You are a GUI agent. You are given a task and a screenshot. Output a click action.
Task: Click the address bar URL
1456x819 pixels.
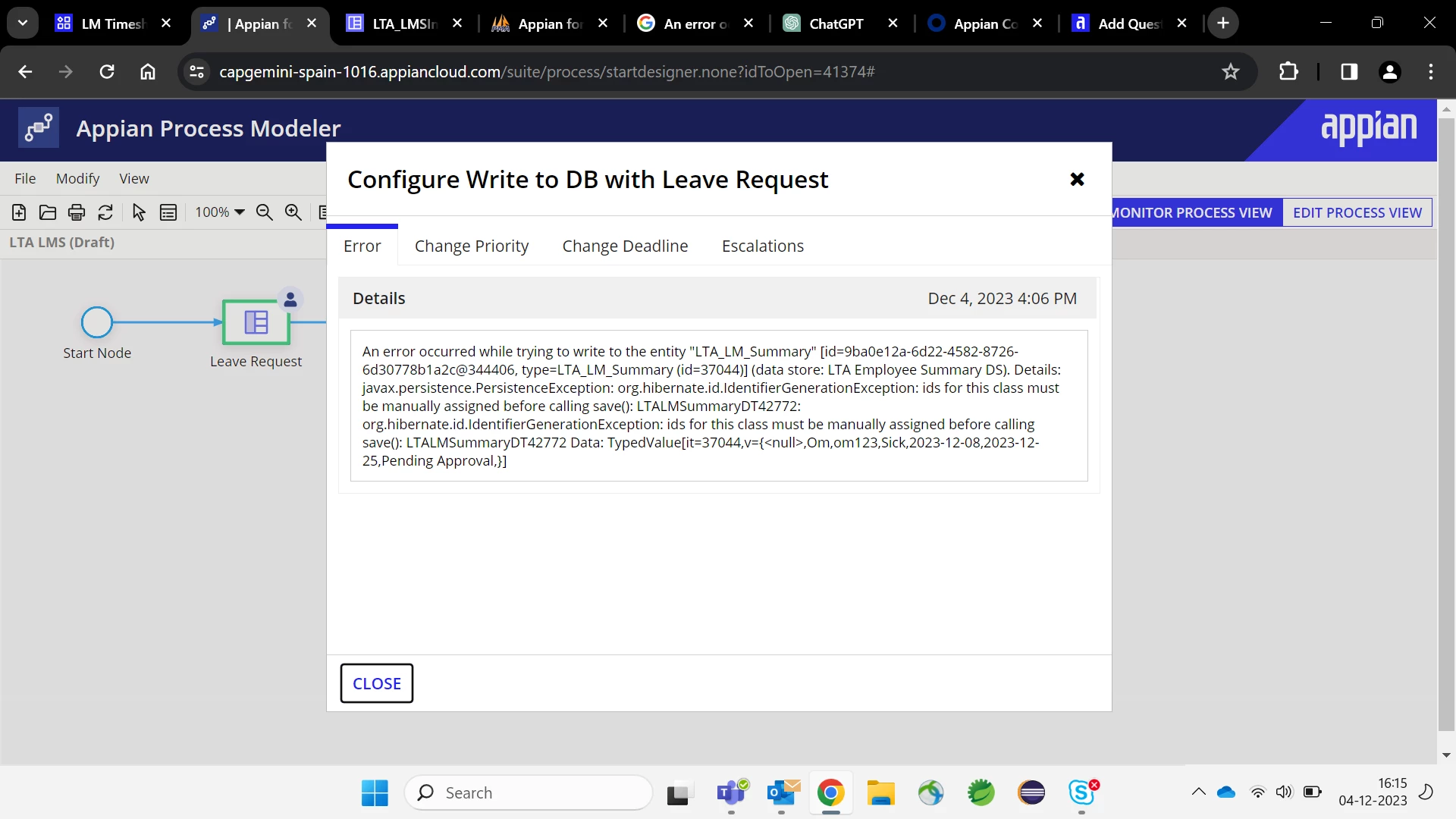point(547,72)
